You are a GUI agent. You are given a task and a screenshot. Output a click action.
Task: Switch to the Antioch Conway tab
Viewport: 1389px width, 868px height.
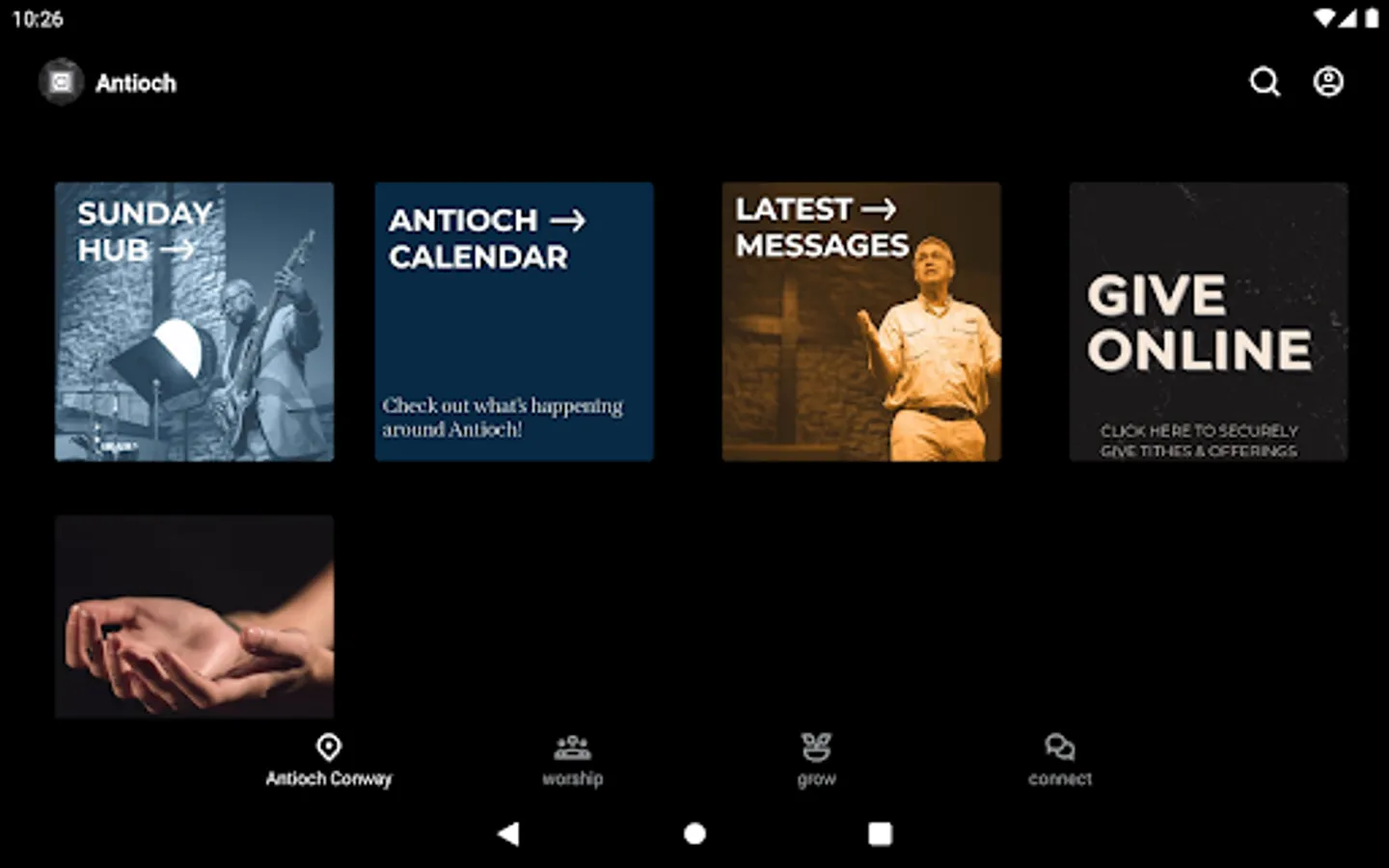329,761
